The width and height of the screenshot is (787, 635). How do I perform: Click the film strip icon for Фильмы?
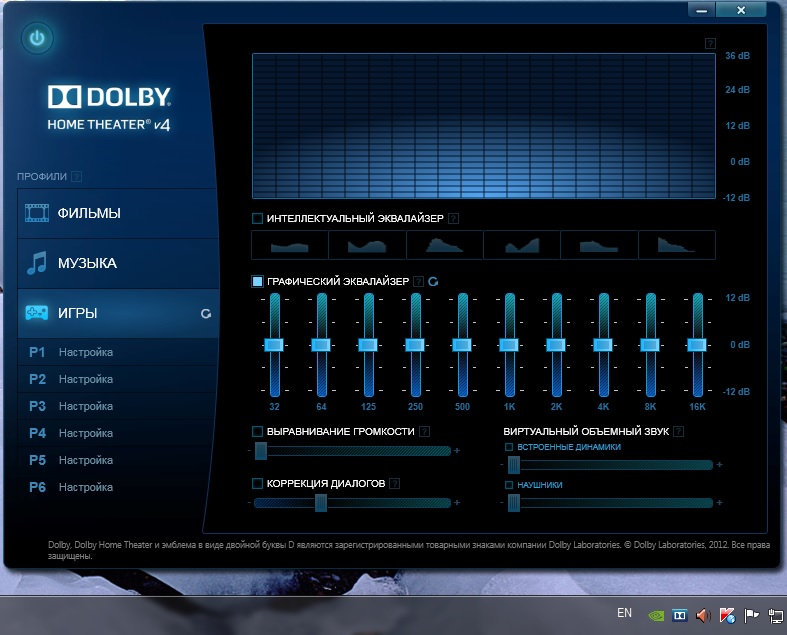37,213
